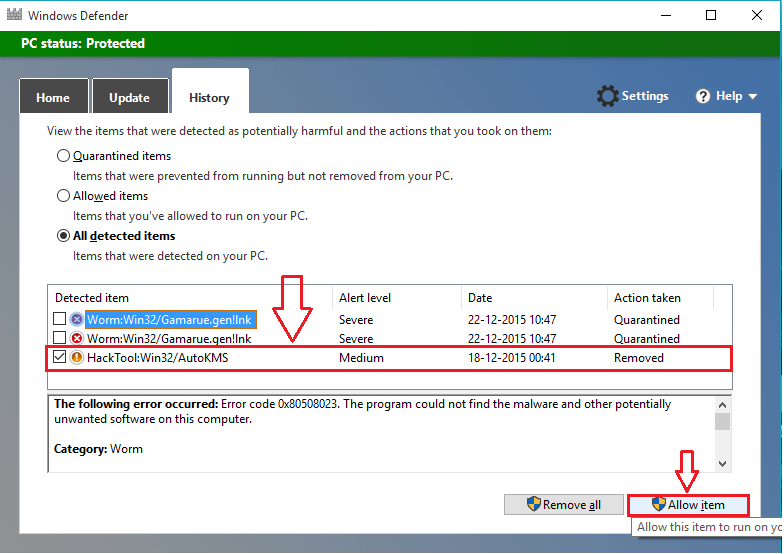Click the blue status icon of the highlighted Worm row
The width and height of the screenshot is (784, 554).
point(76,319)
